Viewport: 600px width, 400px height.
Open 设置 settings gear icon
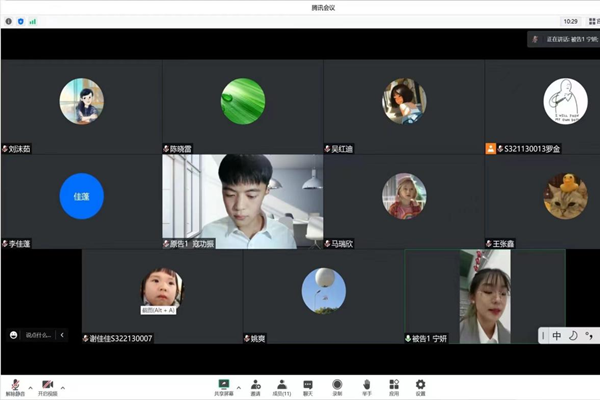(x=420, y=386)
